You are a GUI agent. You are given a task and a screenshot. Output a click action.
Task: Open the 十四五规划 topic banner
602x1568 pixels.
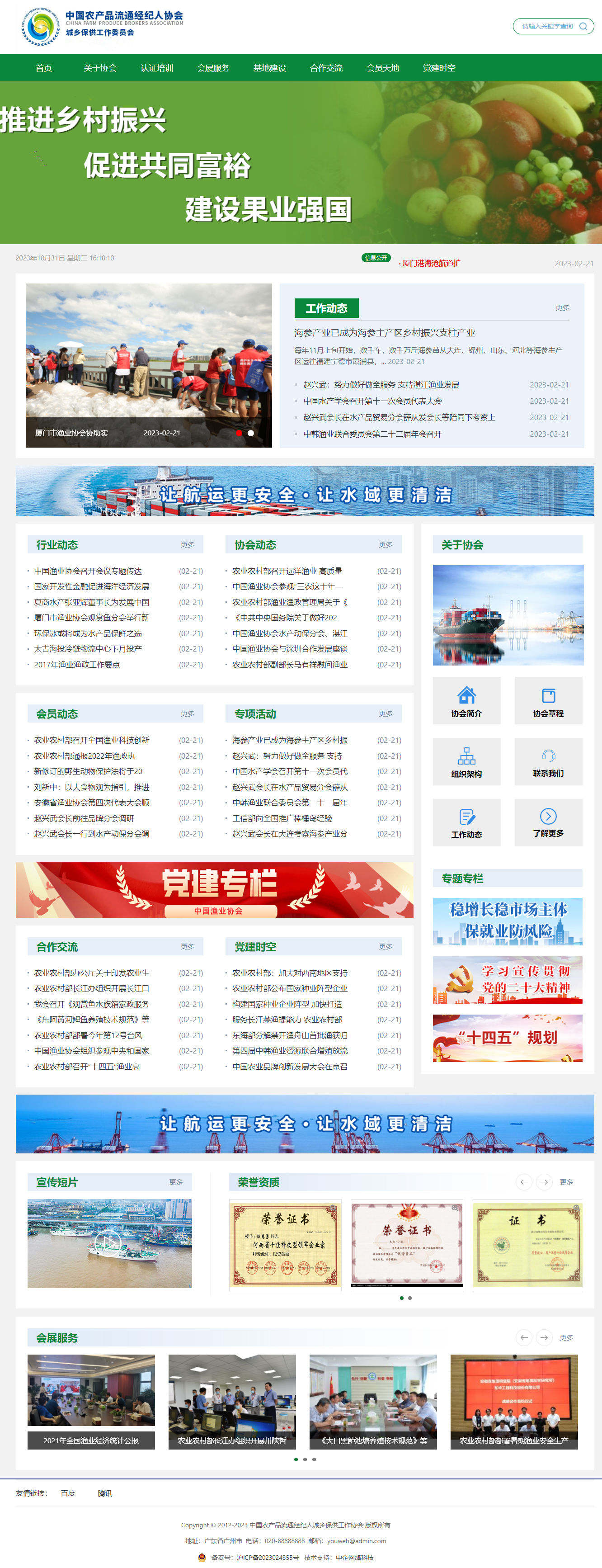[508, 1038]
